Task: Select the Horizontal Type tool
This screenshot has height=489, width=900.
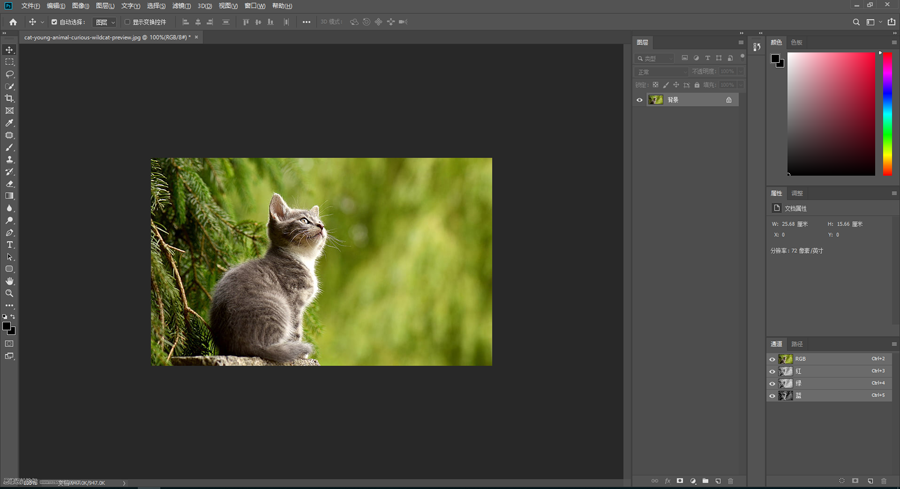Action: [x=10, y=245]
